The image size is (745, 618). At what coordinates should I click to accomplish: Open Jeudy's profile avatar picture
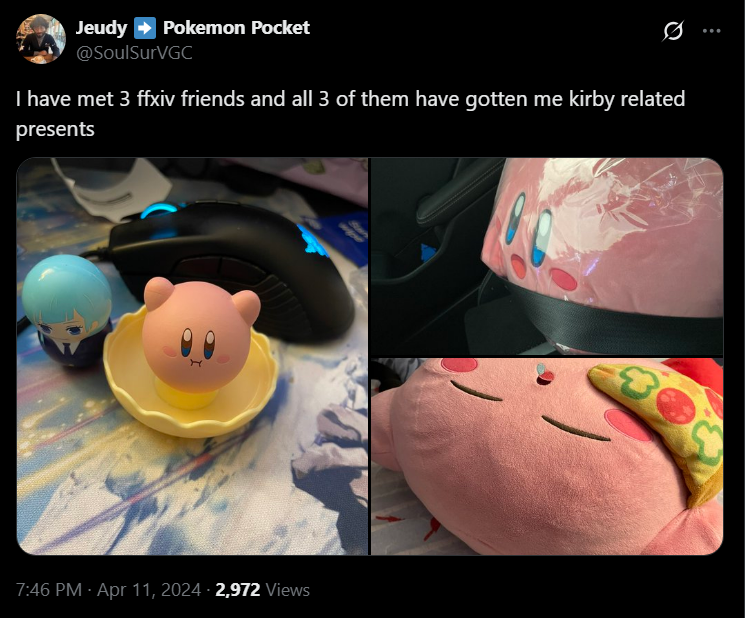(41, 39)
